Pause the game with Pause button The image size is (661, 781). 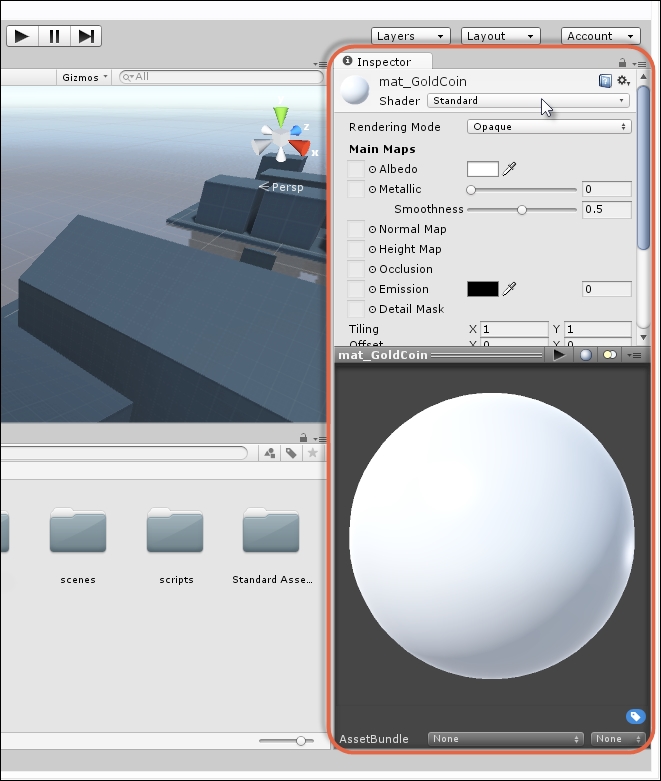click(54, 36)
